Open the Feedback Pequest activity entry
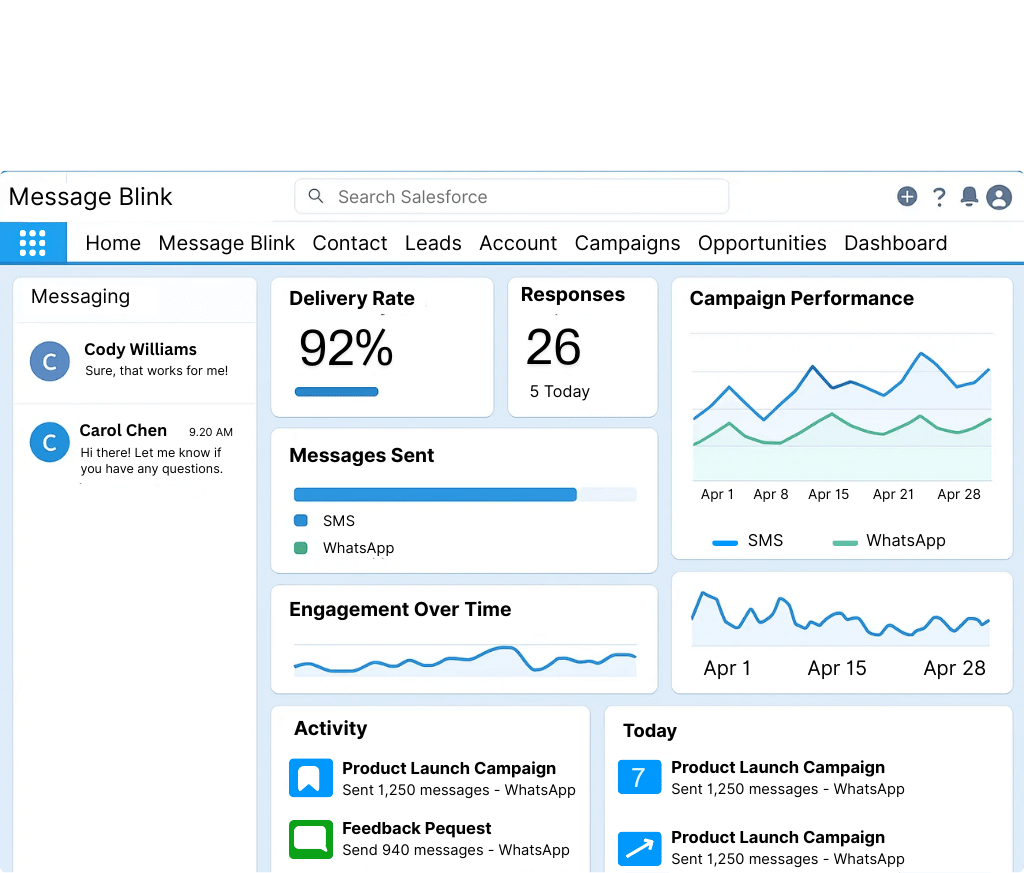The width and height of the screenshot is (1024, 873). click(x=417, y=829)
